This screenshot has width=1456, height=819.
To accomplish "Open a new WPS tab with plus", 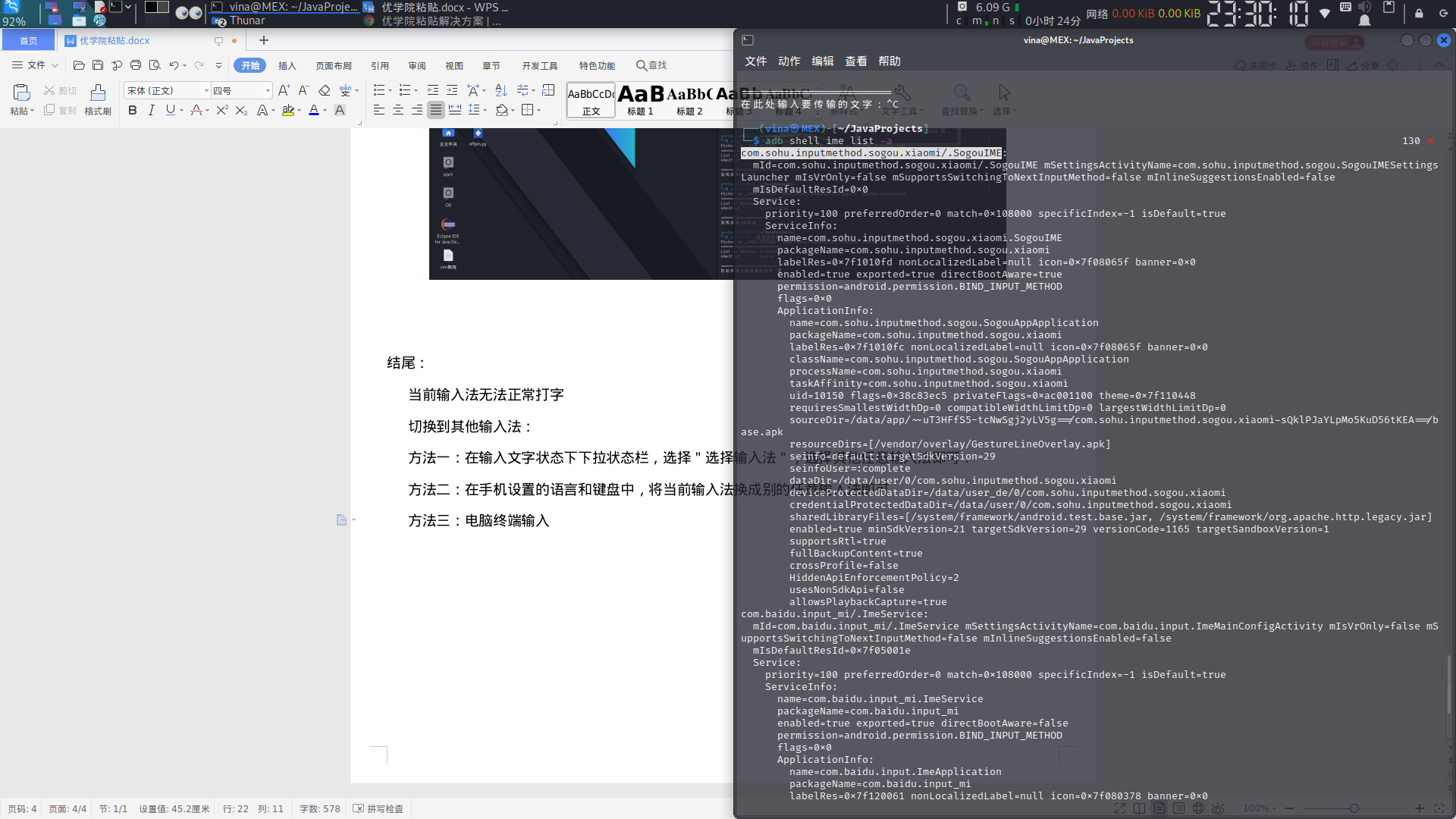I will [x=264, y=40].
